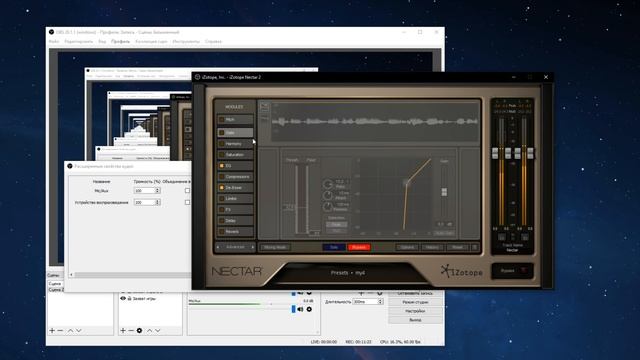Select the Compressors module row
The width and height of the screenshot is (640, 360).
pos(235,177)
